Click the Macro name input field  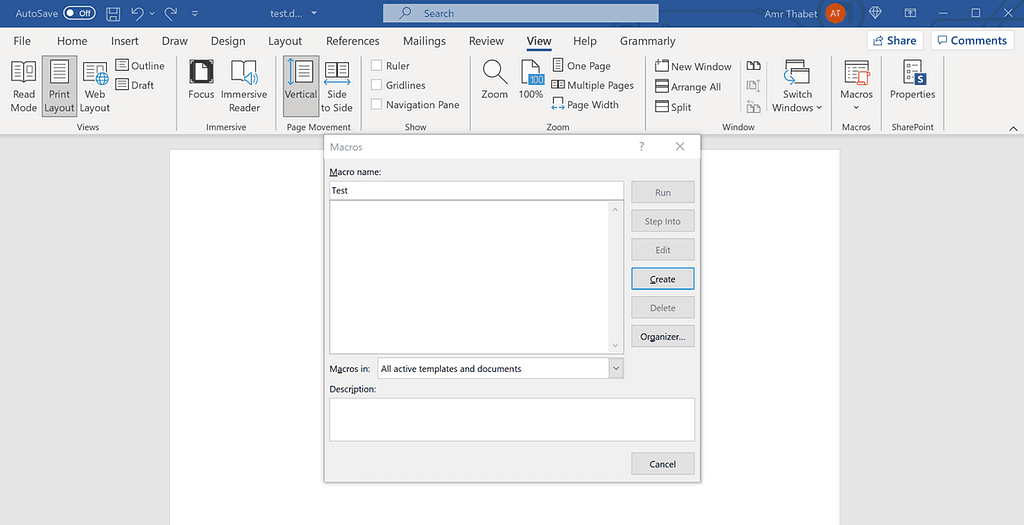(x=476, y=191)
